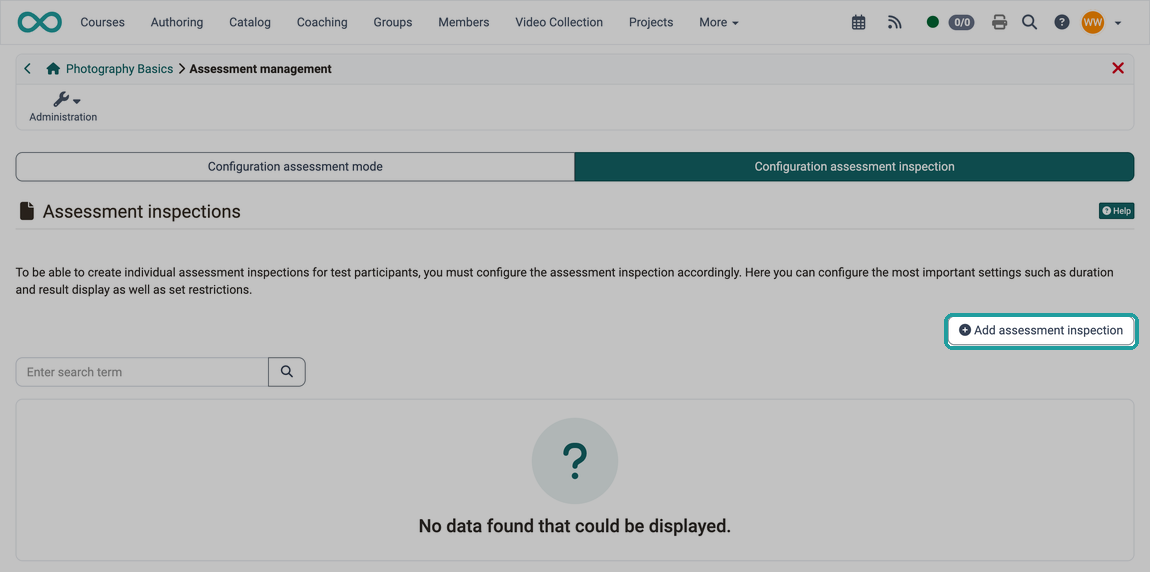This screenshot has height=572, width=1150.
Task: Go back using the breadcrumb back arrow
Action: pyautogui.click(x=27, y=68)
